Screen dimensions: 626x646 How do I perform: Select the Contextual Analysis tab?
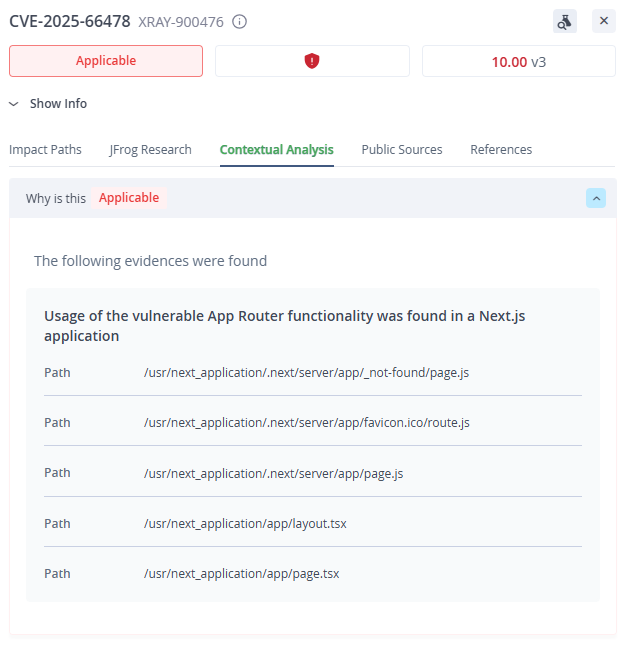(x=277, y=149)
